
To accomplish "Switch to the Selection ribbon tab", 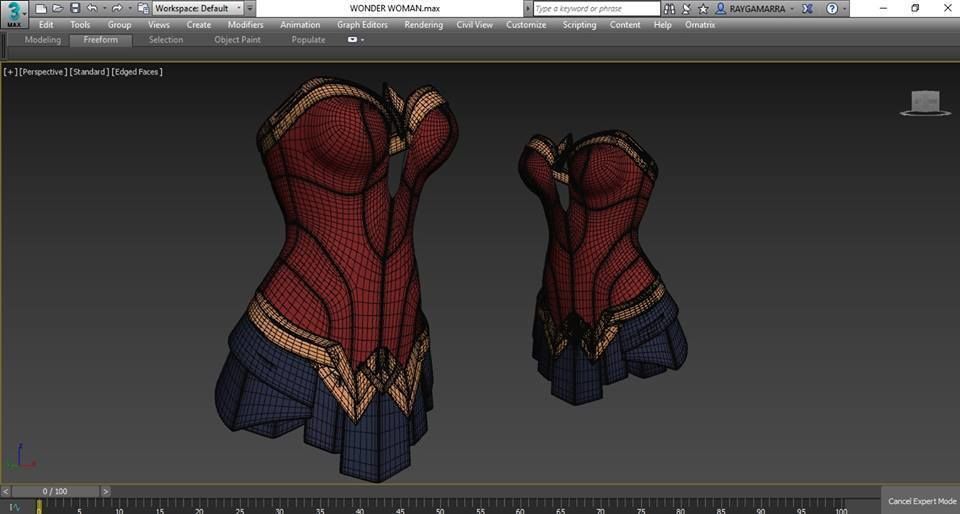I will tap(166, 40).
